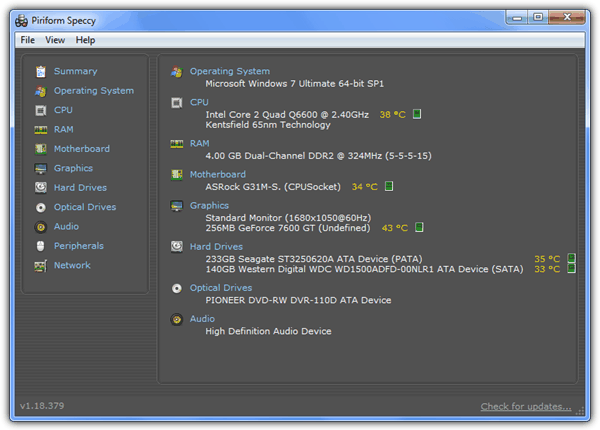
Task: Click the Graphics monitor icon in sidebar
Action: 41,169
